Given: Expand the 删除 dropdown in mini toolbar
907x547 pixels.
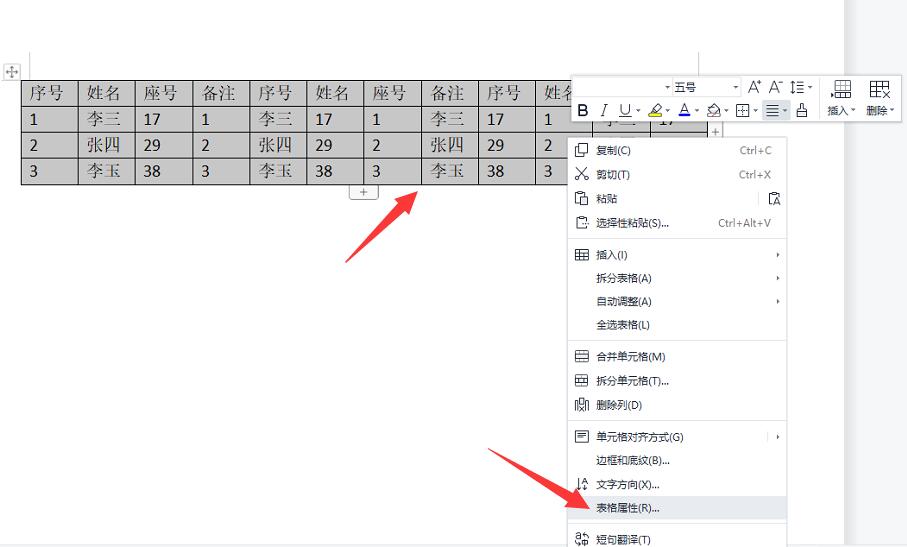Looking at the screenshot, I should [x=880, y=110].
